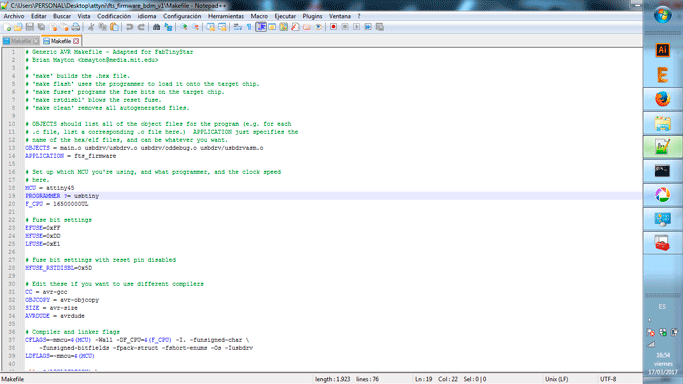Click the Windows Start orb

tap(663, 15)
